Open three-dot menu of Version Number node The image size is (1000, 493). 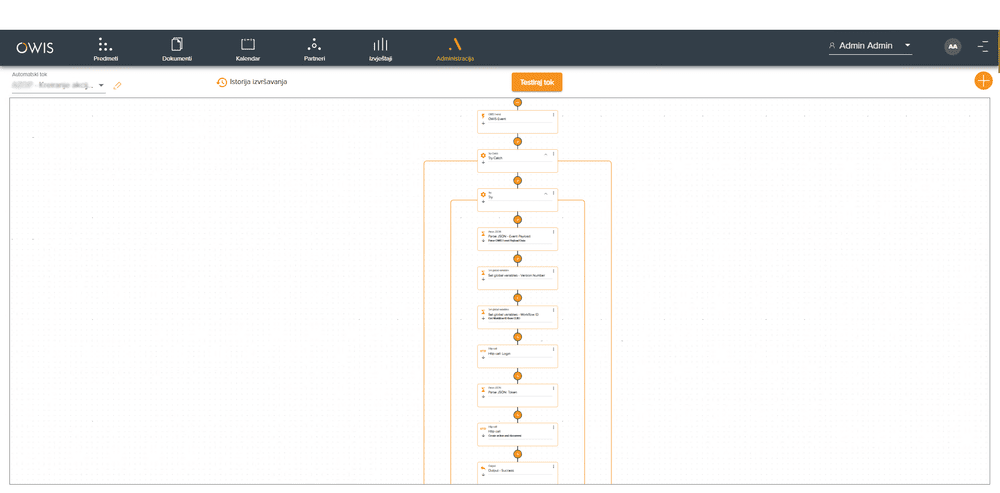554,270
